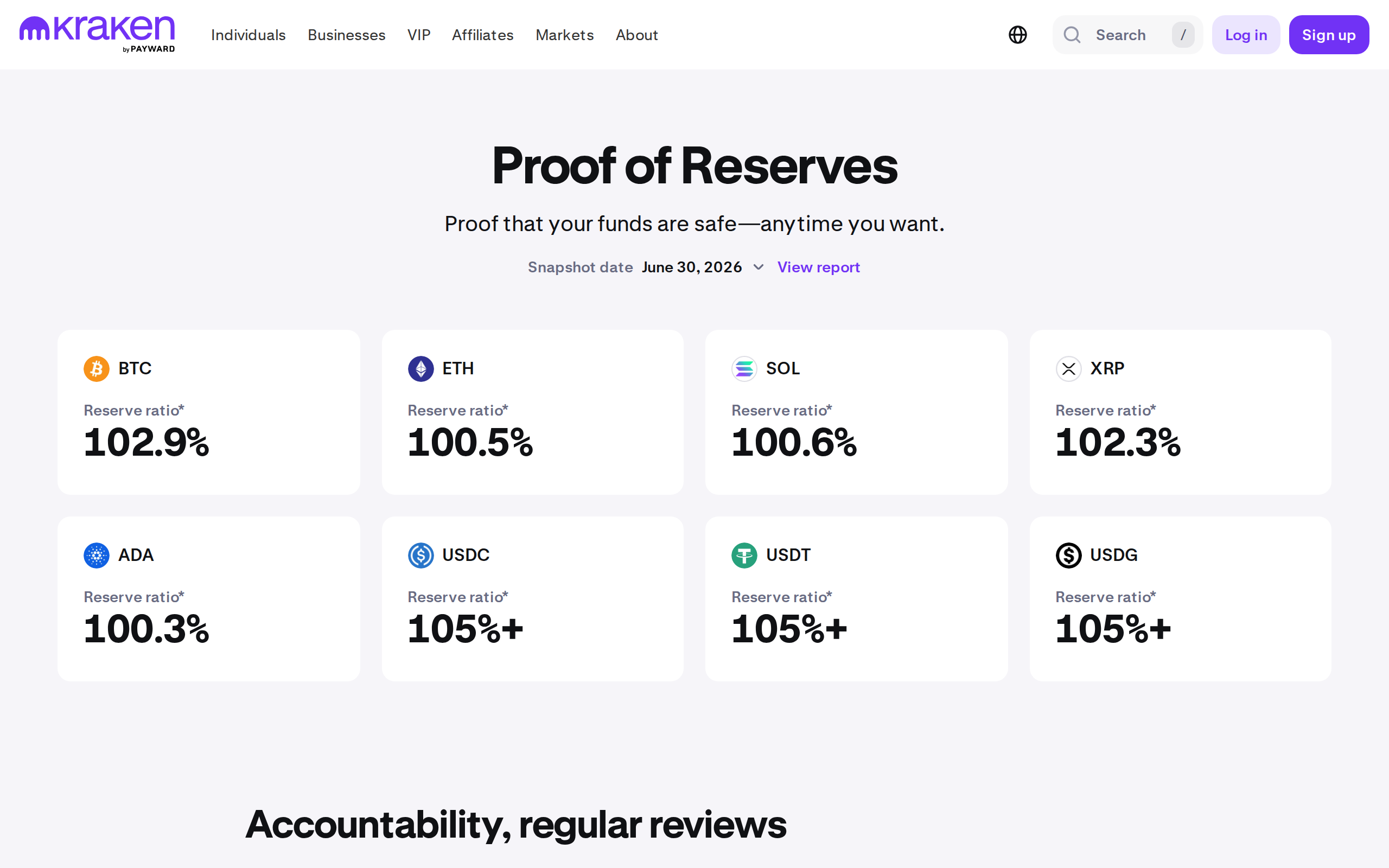Image resolution: width=1389 pixels, height=868 pixels.
Task: Open the globe language selector
Action: pos(1018,35)
